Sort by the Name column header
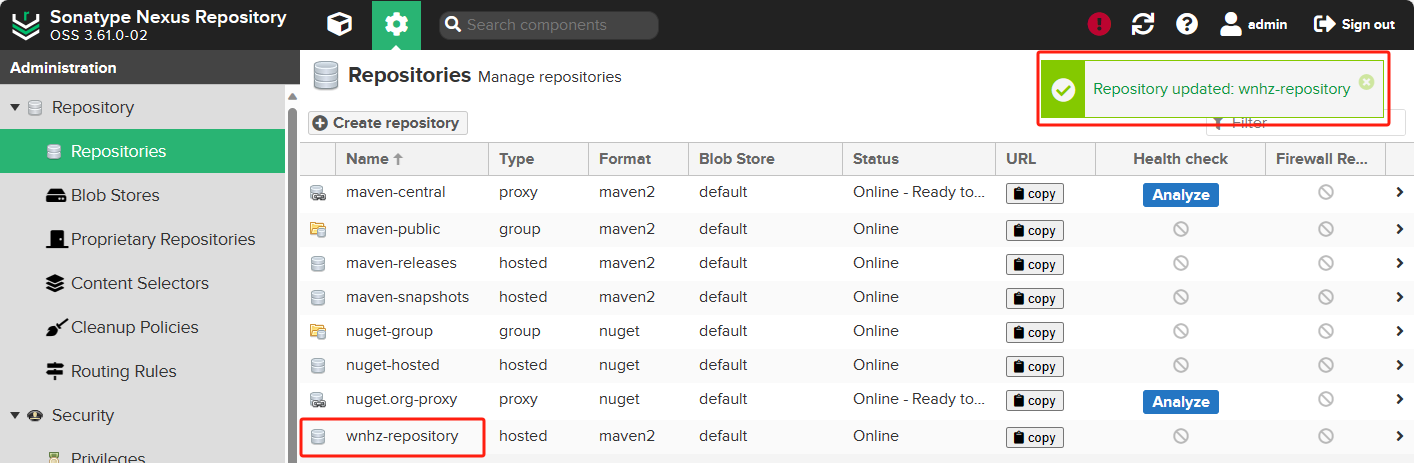The image size is (1414, 463). point(412,159)
